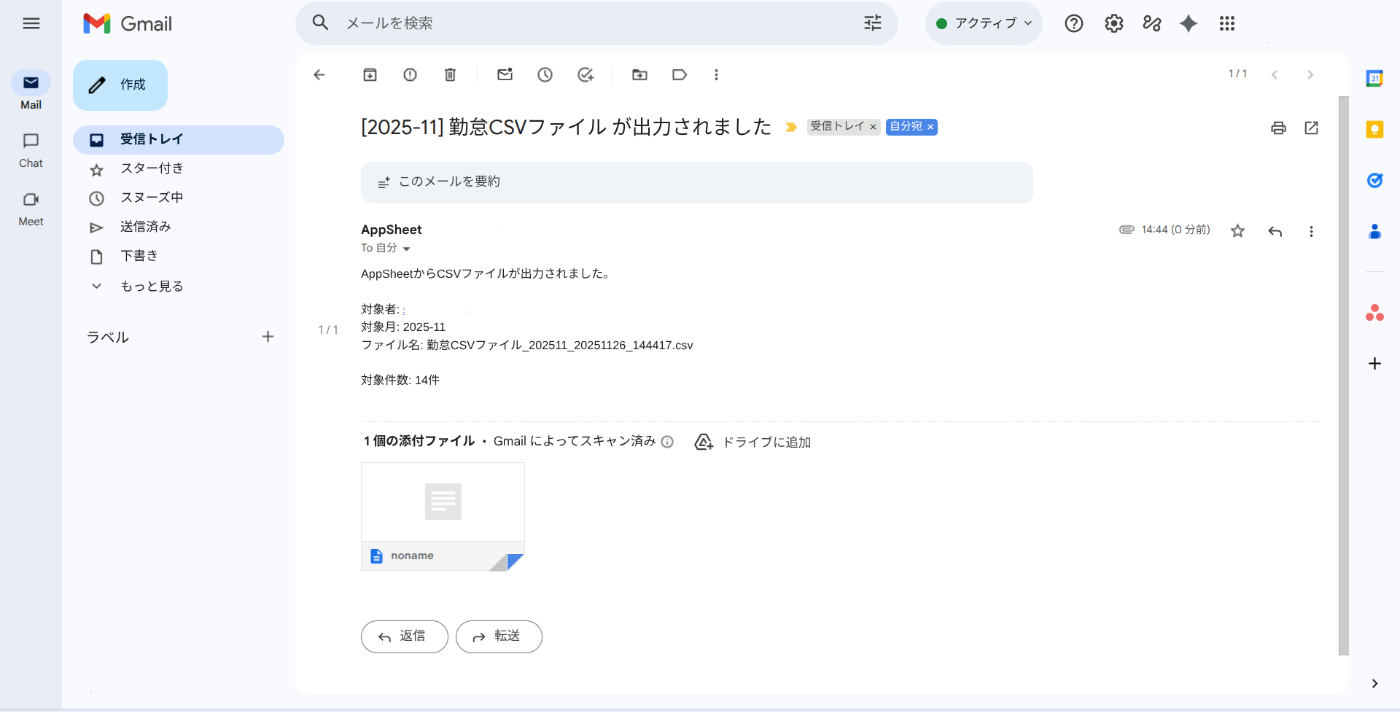Click the attachment paperclip icon

(1127, 230)
